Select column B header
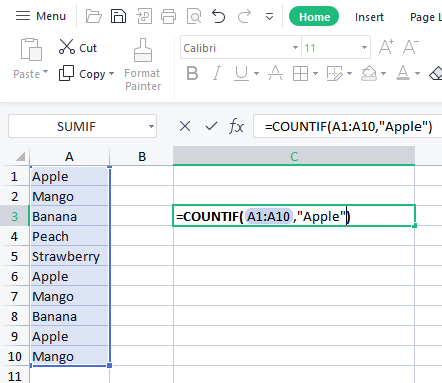Viewport: 442px width, 383px height. pos(142,156)
